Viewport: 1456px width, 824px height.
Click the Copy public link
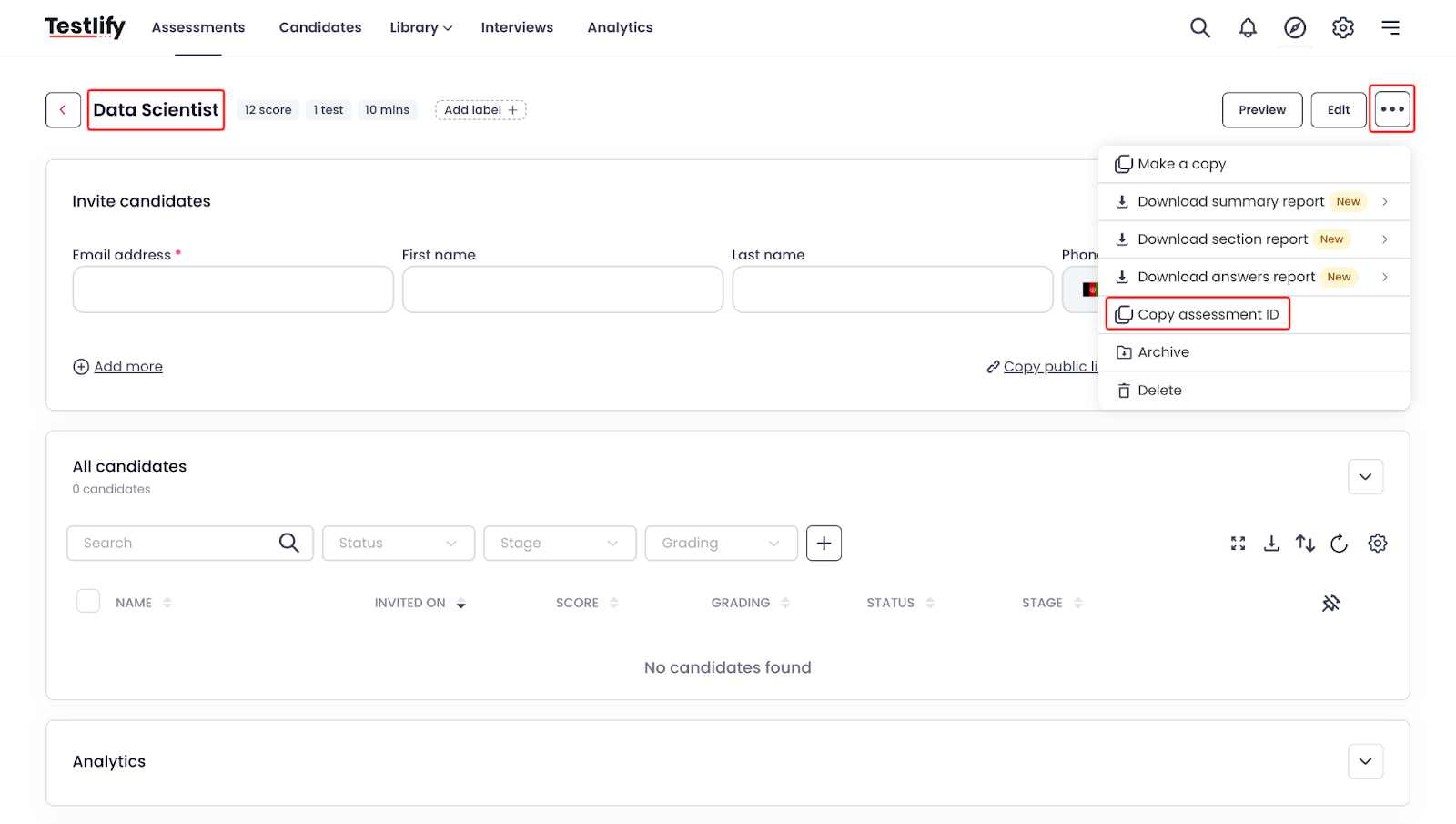(x=1043, y=367)
